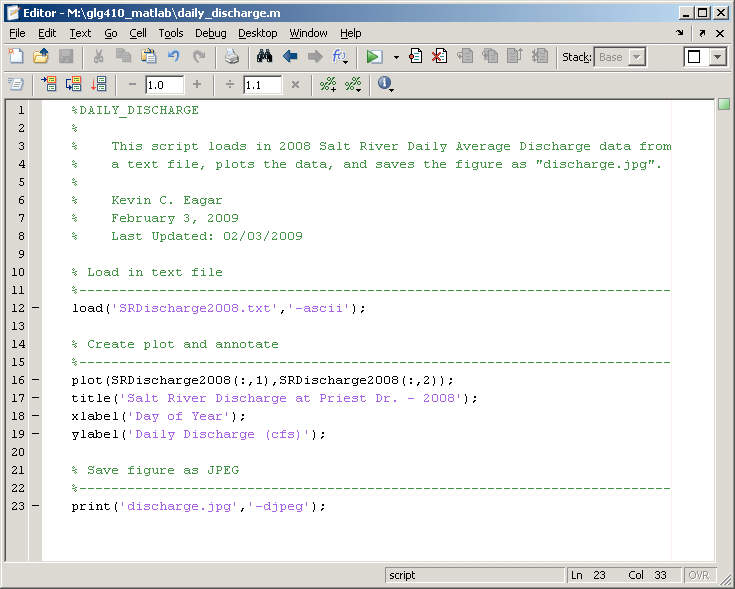The image size is (735, 589).
Task: Undo the last edit
Action: 174,56
